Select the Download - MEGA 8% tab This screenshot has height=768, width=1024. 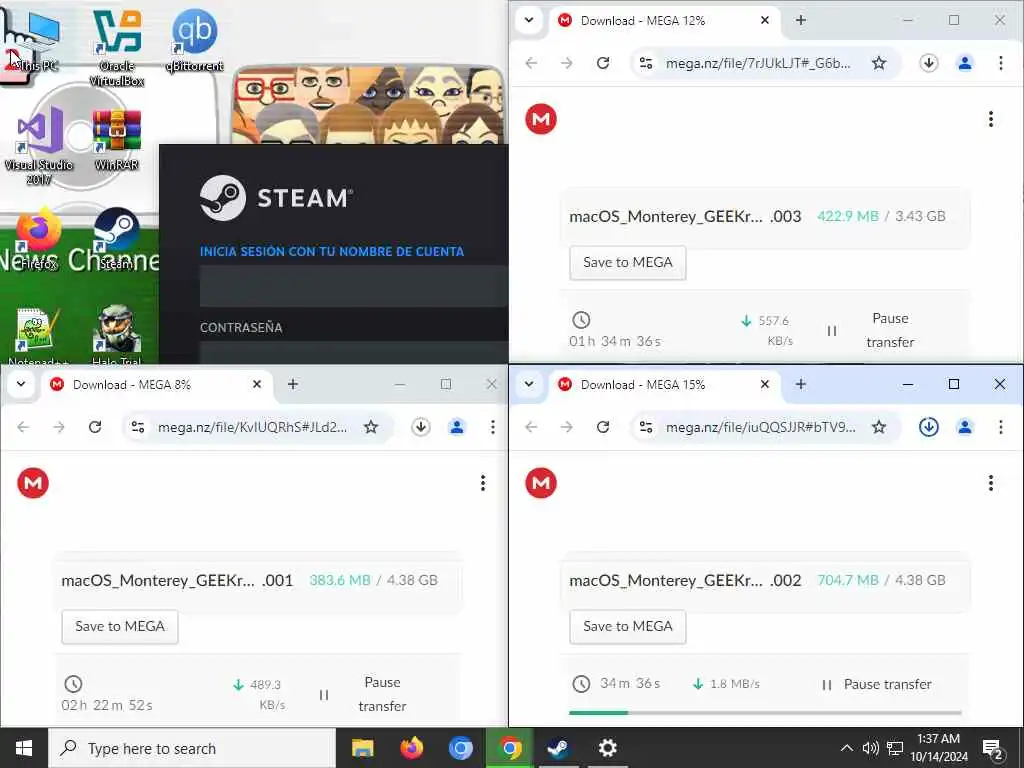click(x=155, y=385)
